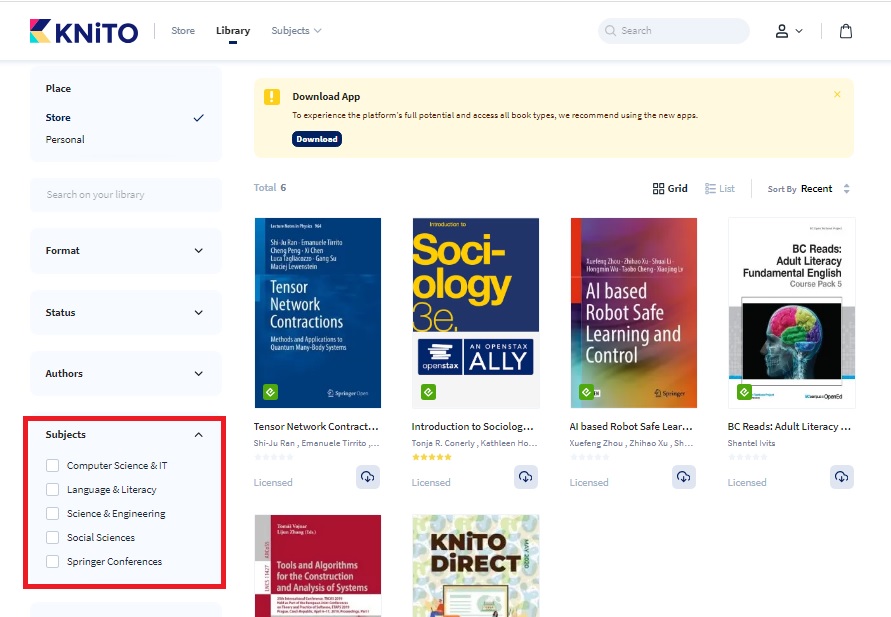Screen dimensions: 891x617
Task: Click the KNiTO logo
Action: click(x=84, y=31)
